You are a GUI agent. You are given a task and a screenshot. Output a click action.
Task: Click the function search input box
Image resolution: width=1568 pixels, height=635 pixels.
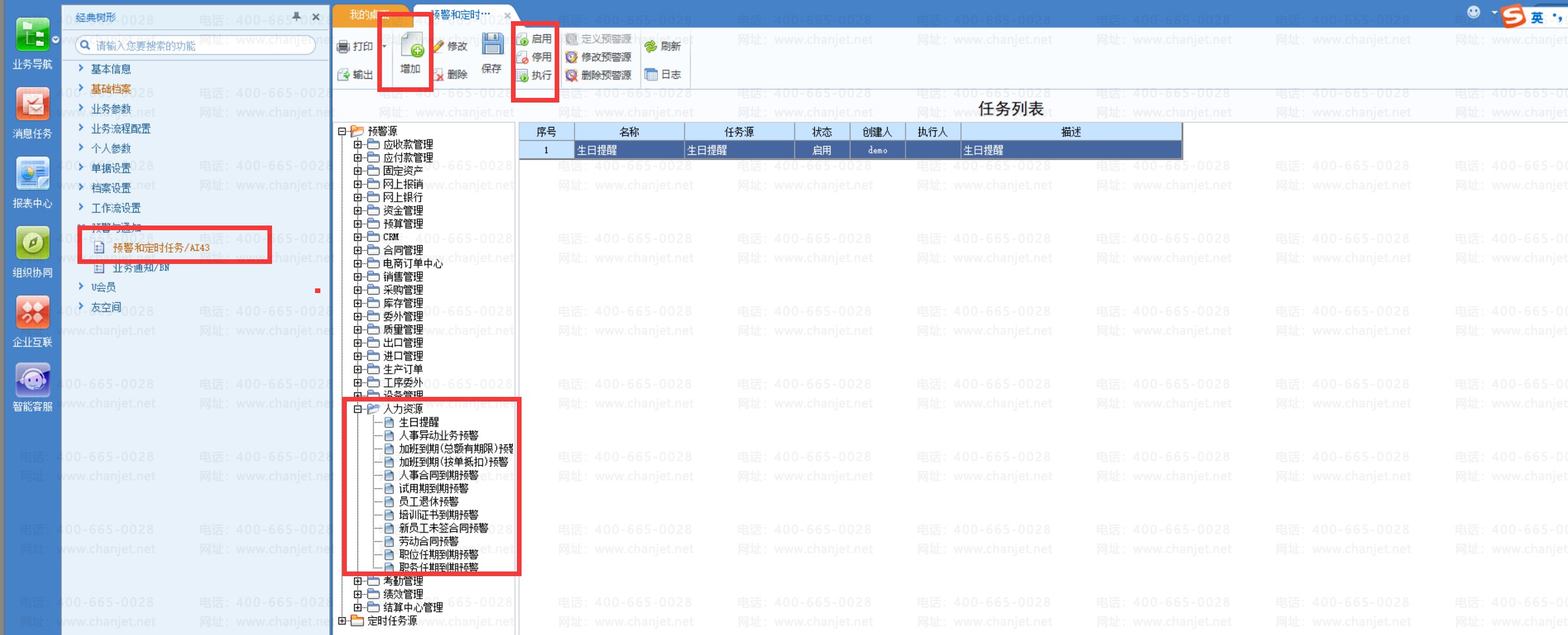[x=199, y=46]
